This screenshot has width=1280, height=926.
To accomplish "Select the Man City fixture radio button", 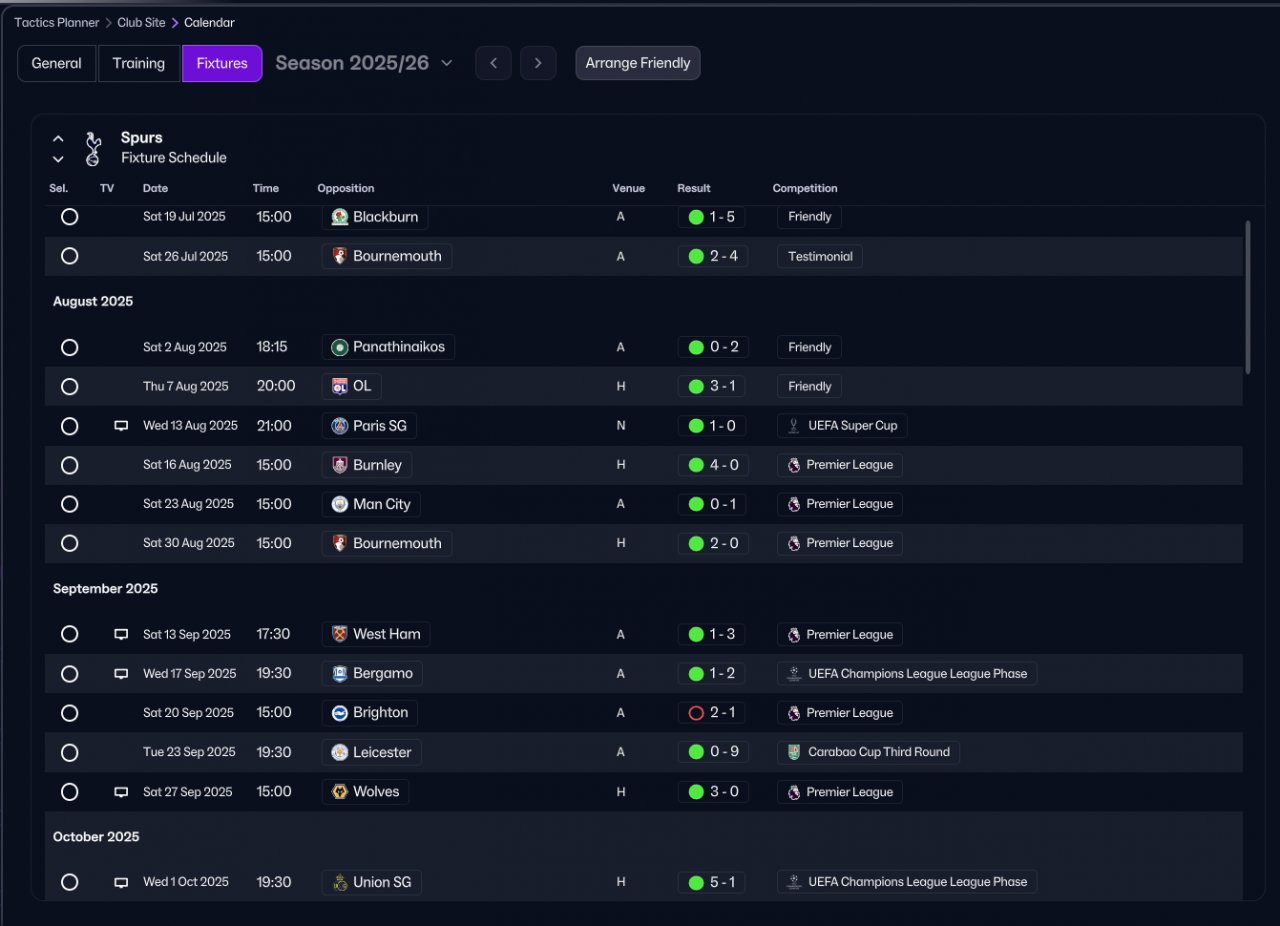I will tap(69, 504).
